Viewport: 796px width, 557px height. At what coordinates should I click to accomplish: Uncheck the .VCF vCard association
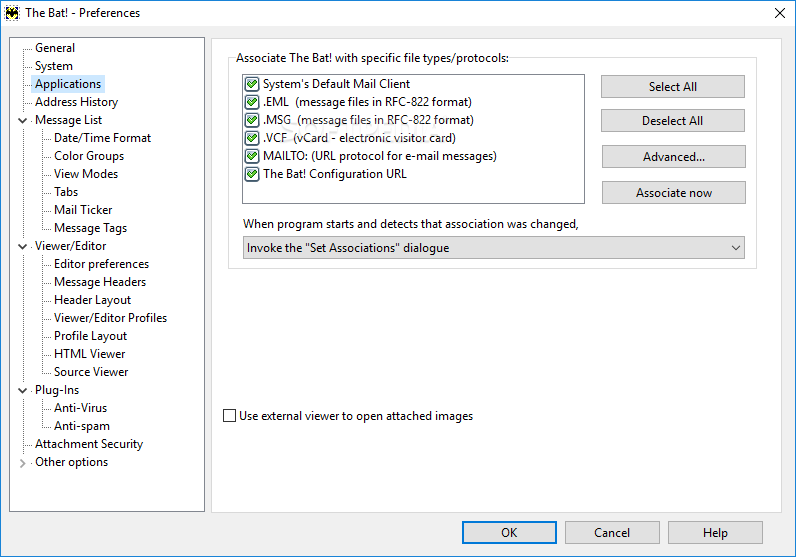[x=252, y=138]
